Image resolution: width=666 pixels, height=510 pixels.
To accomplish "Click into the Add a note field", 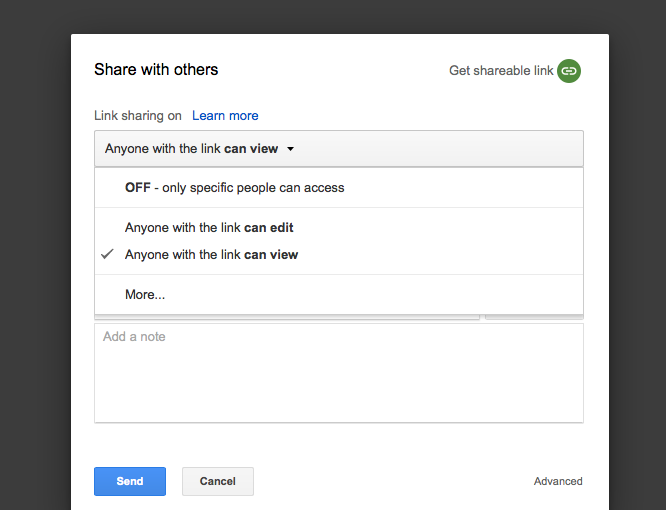I will click(x=339, y=373).
